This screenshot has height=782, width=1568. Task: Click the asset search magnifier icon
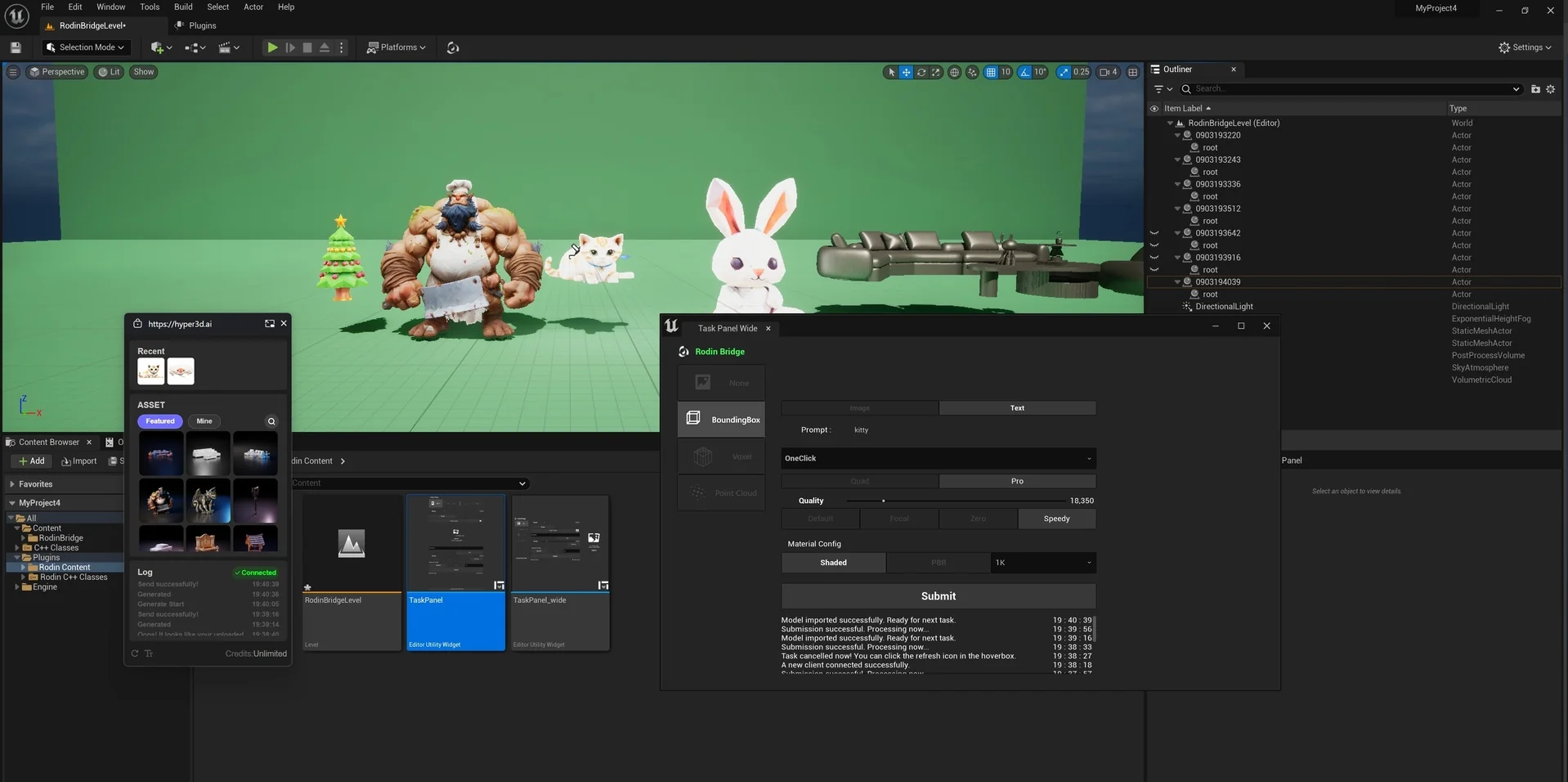coord(271,421)
